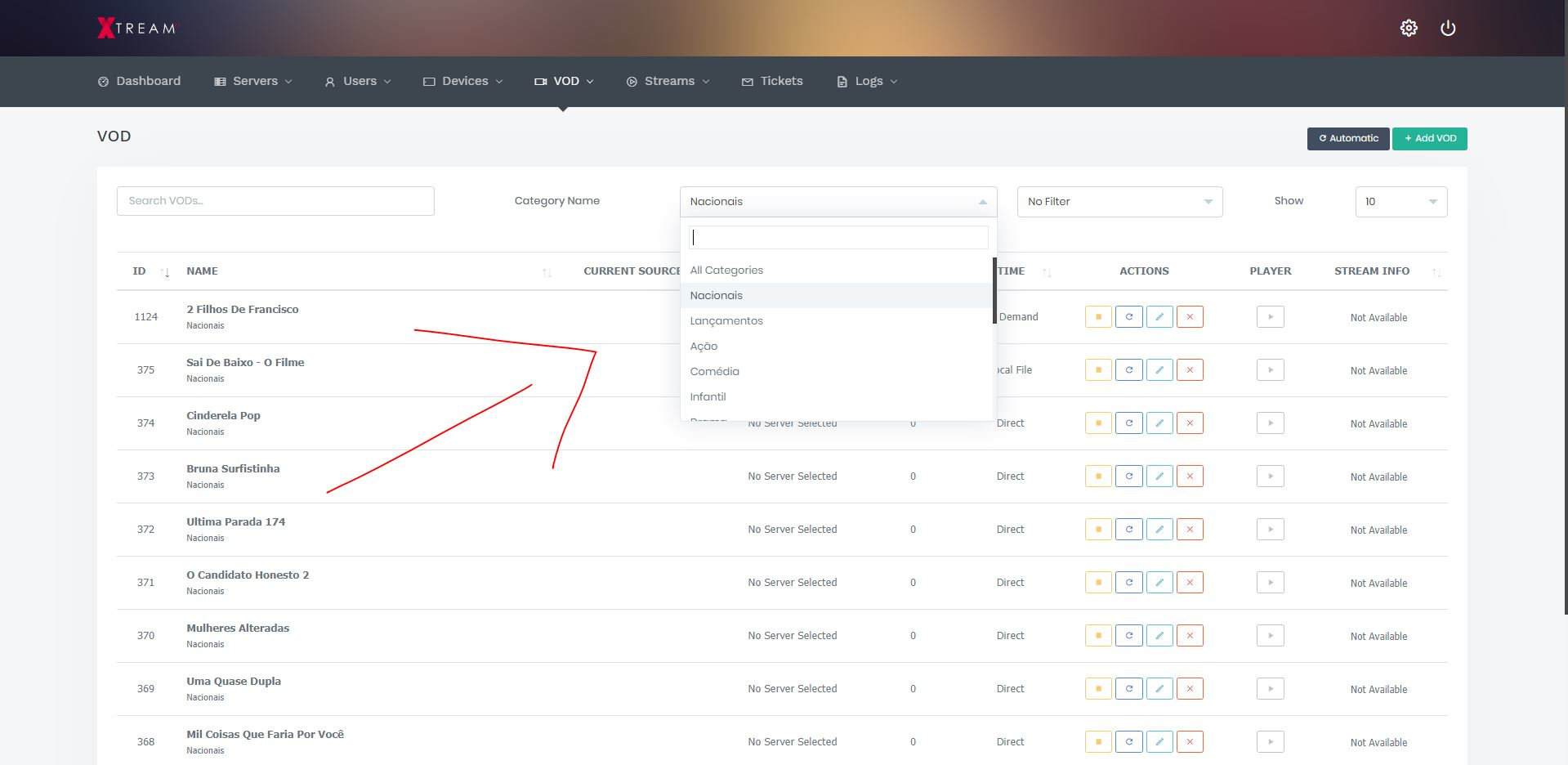Viewport: 1568px width, 765px height.
Task: Expand the Logs menu
Action: click(867, 81)
